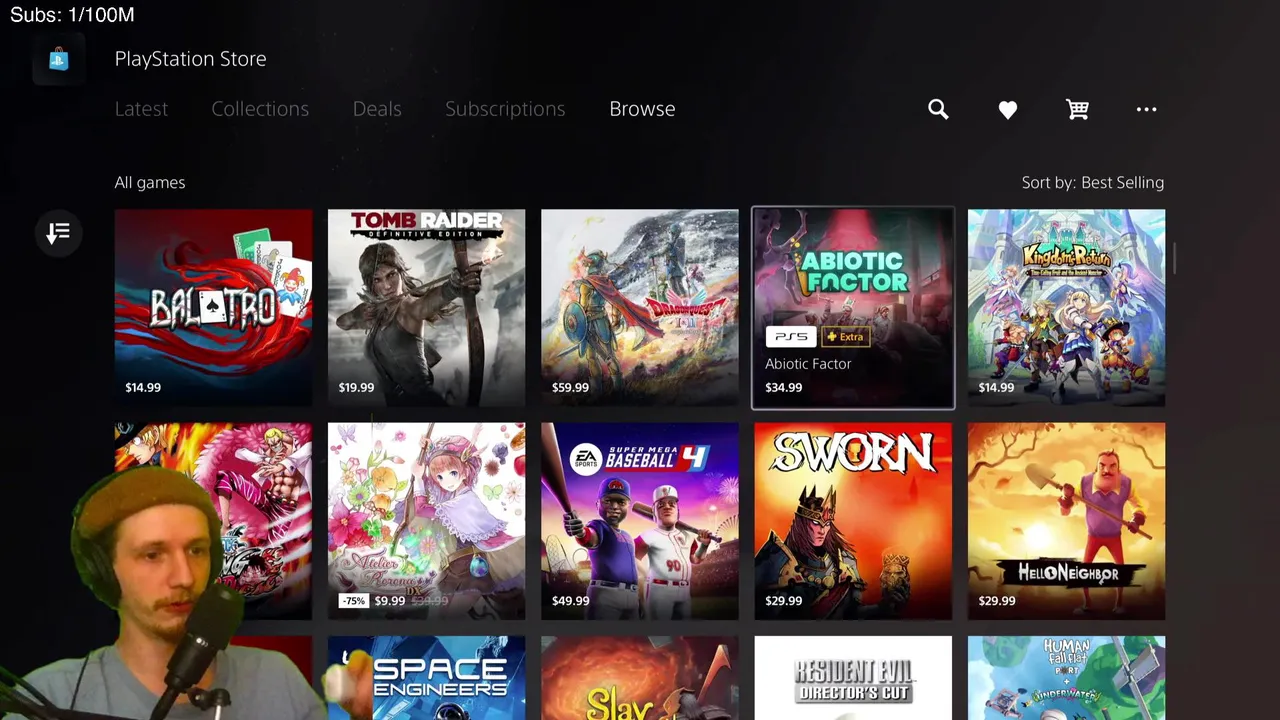Switch to the Subscriptions tab

(x=505, y=109)
